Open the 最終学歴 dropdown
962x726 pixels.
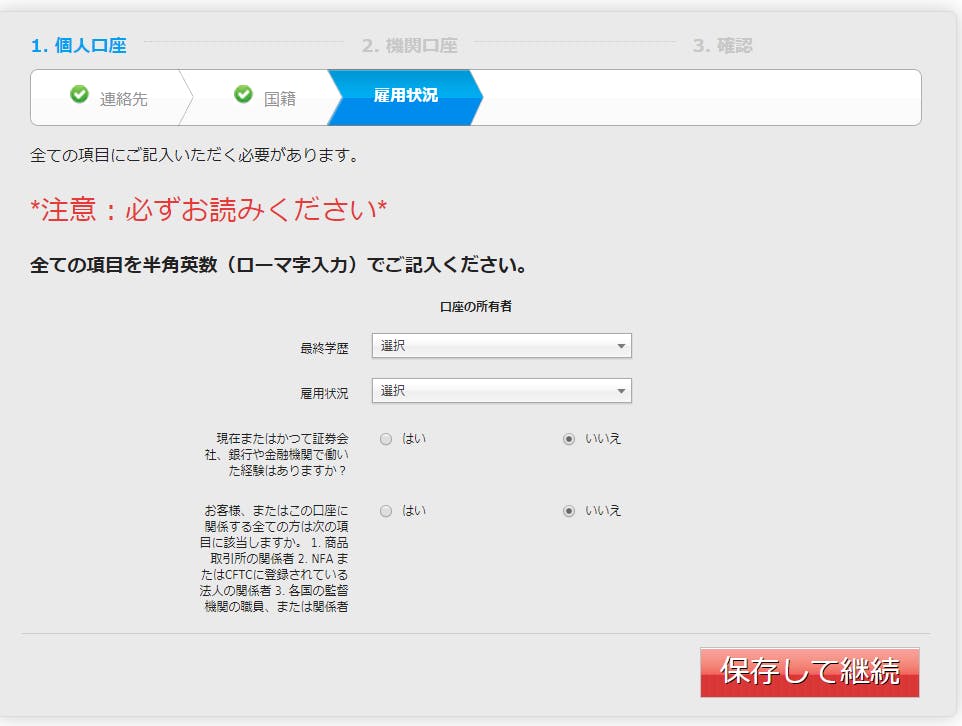click(501, 346)
